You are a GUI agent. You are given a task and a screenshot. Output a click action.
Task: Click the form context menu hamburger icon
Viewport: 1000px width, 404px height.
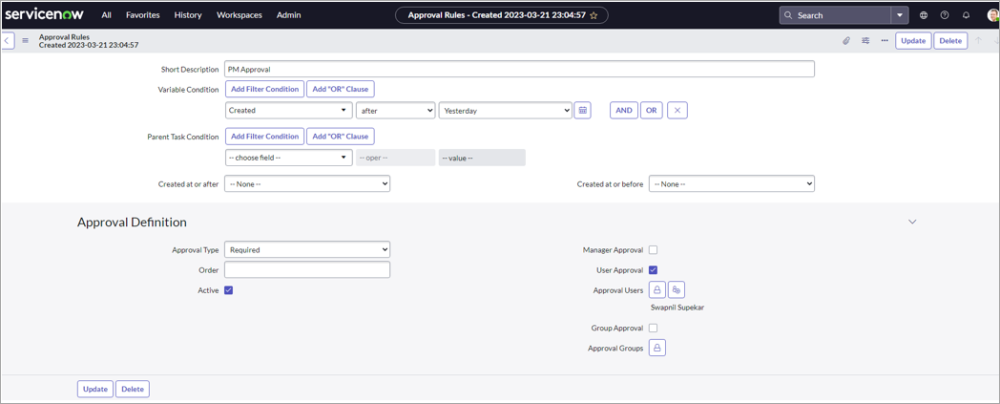pos(25,41)
